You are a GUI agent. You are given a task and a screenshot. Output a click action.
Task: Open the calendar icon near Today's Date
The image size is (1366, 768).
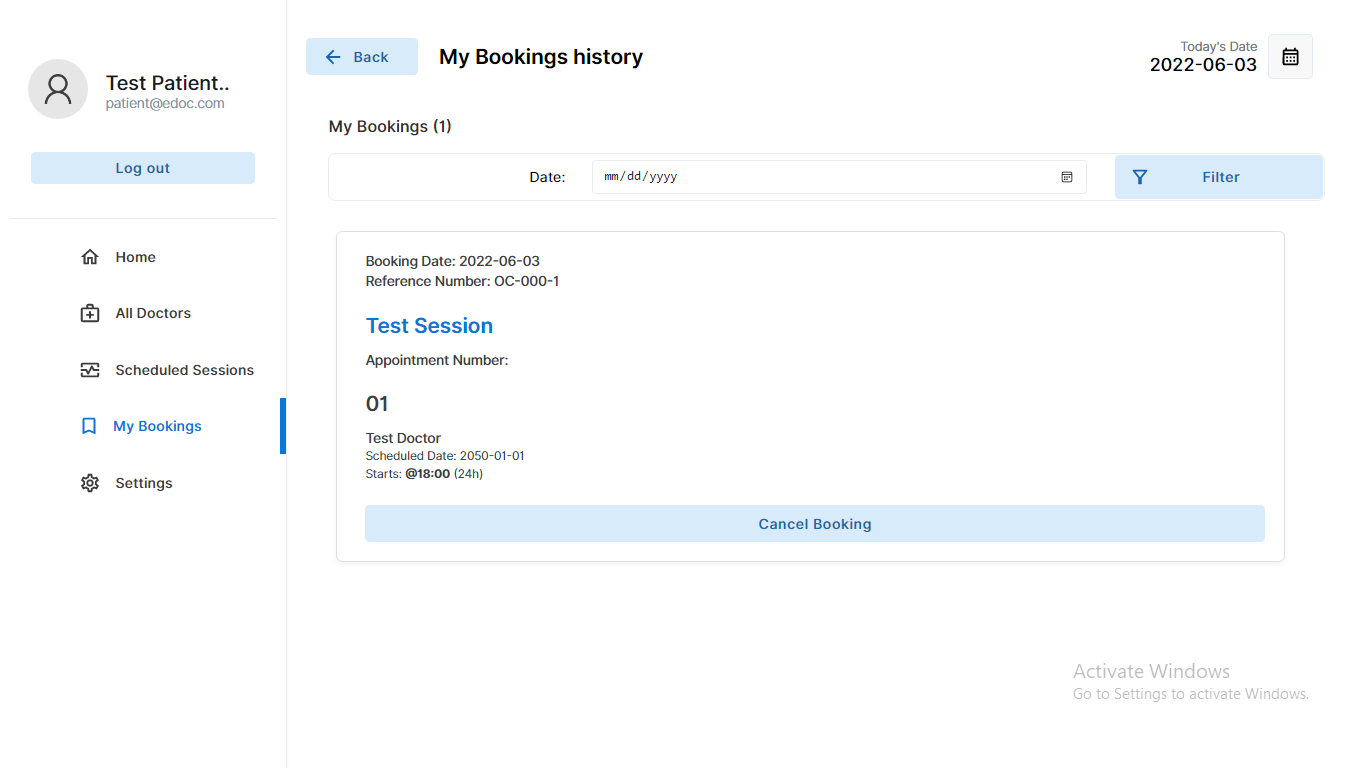point(1290,56)
